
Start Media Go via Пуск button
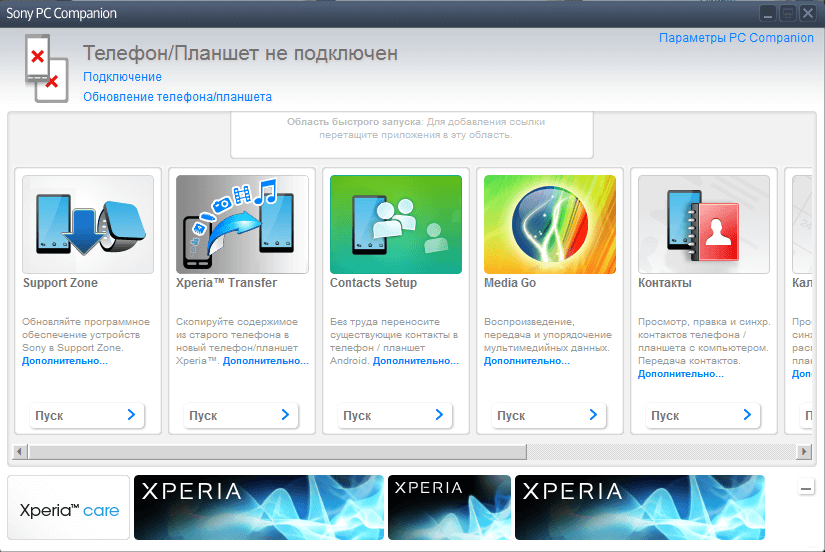click(x=549, y=415)
